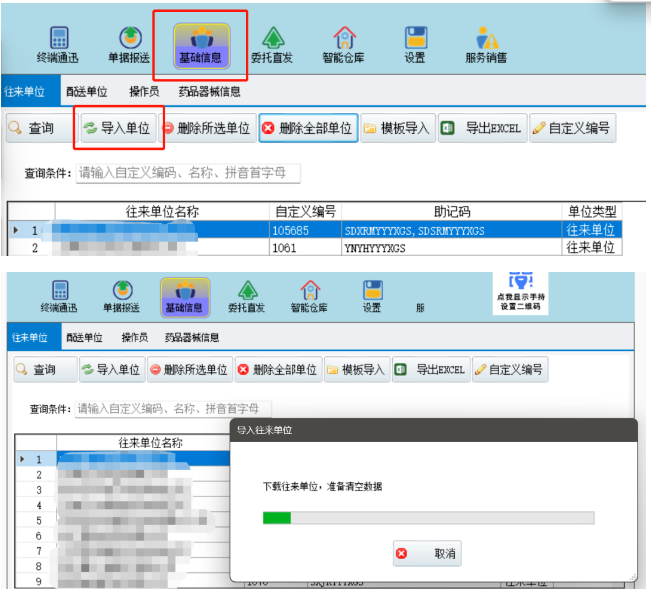Click 删除全部单位 in upper toolbar
The height and width of the screenshot is (597, 651).
pyautogui.click(x=308, y=128)
